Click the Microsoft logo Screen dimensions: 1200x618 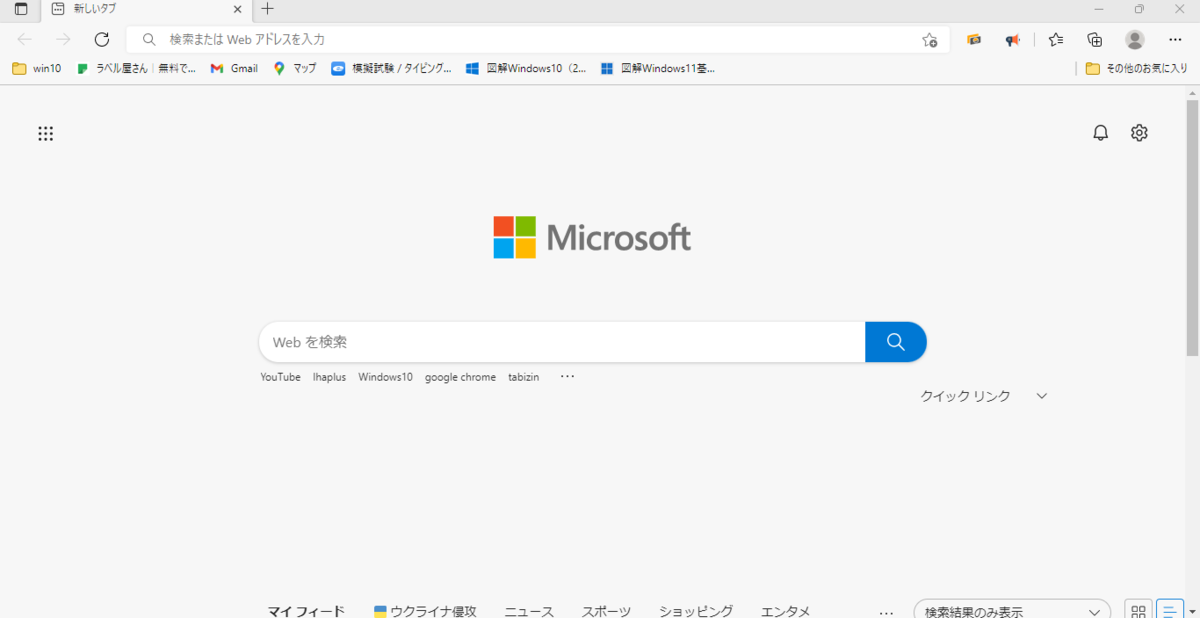(x=592, y=238)
